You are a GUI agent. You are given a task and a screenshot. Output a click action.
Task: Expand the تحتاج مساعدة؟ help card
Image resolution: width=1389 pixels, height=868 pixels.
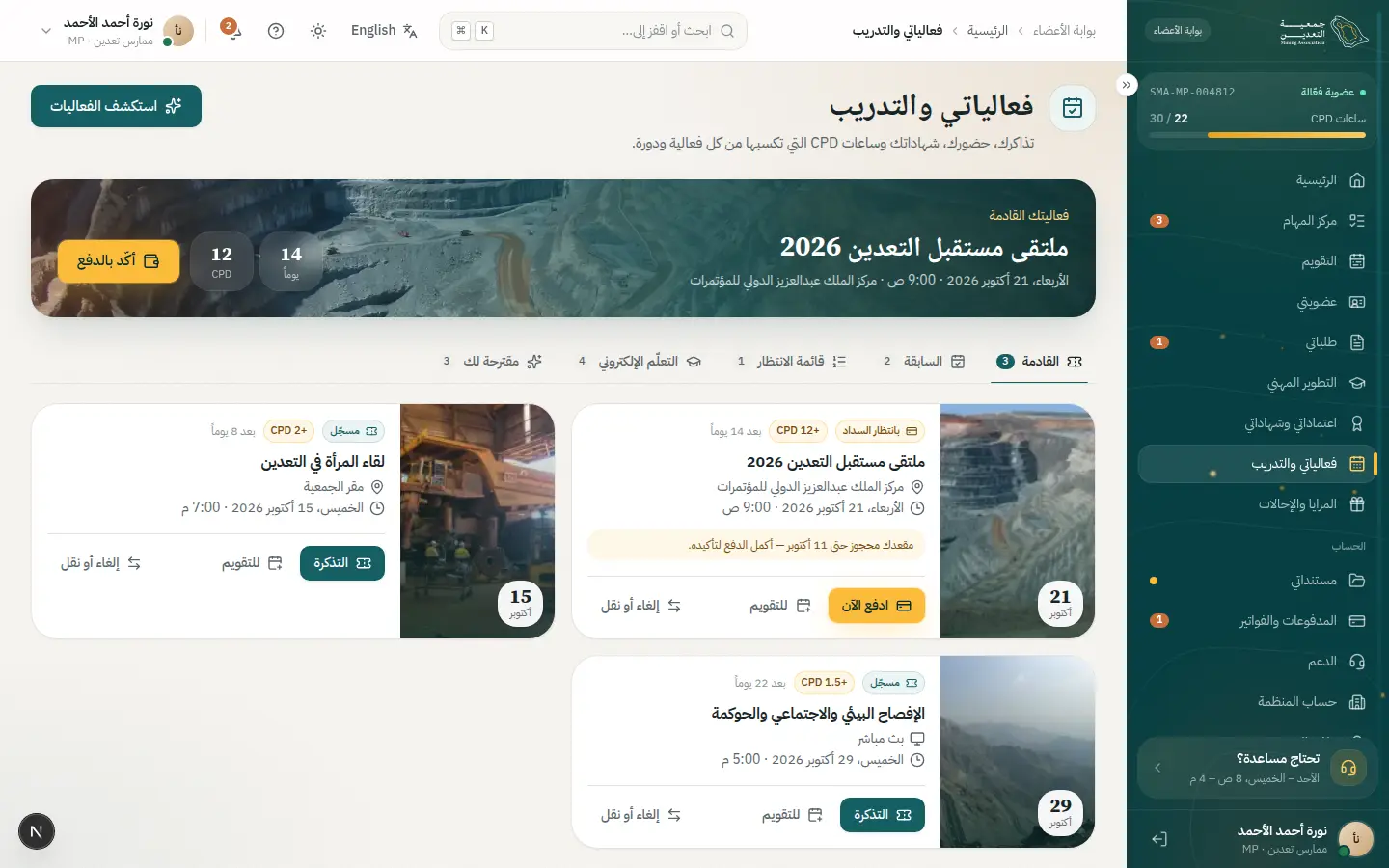[1258, 768]
